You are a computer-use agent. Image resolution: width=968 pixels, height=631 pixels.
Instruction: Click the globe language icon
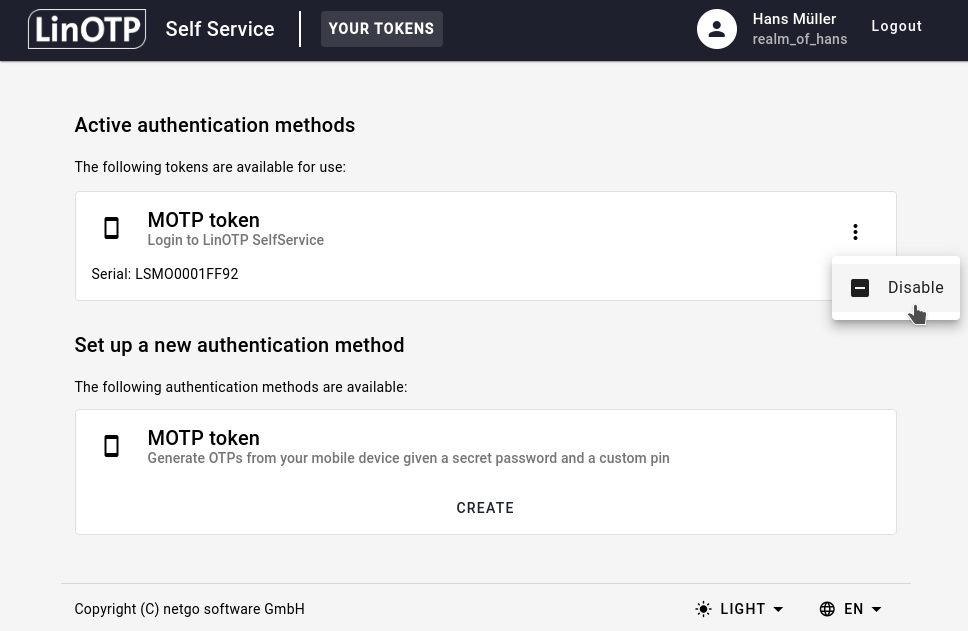pos(827,609)
